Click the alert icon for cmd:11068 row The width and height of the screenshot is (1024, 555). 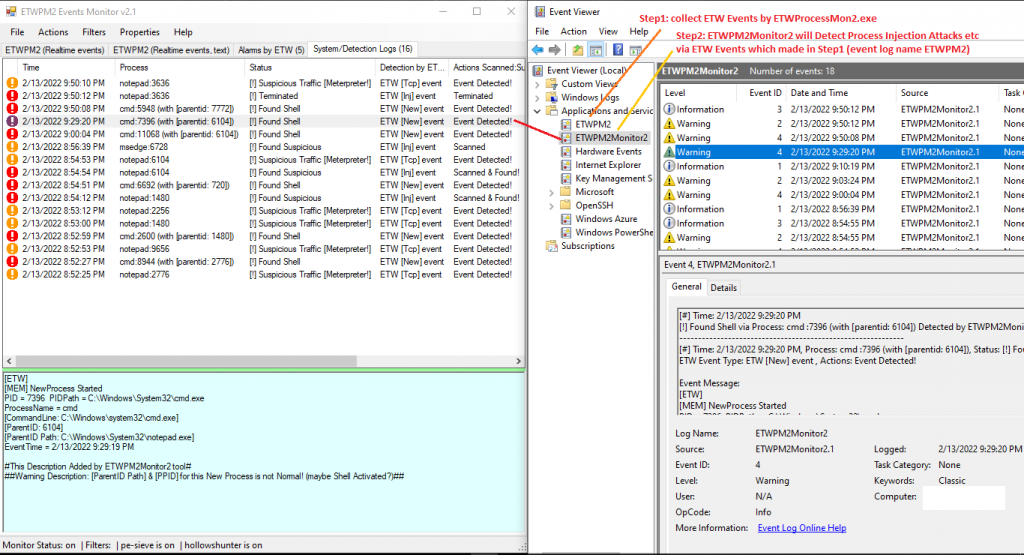[12, 134]
